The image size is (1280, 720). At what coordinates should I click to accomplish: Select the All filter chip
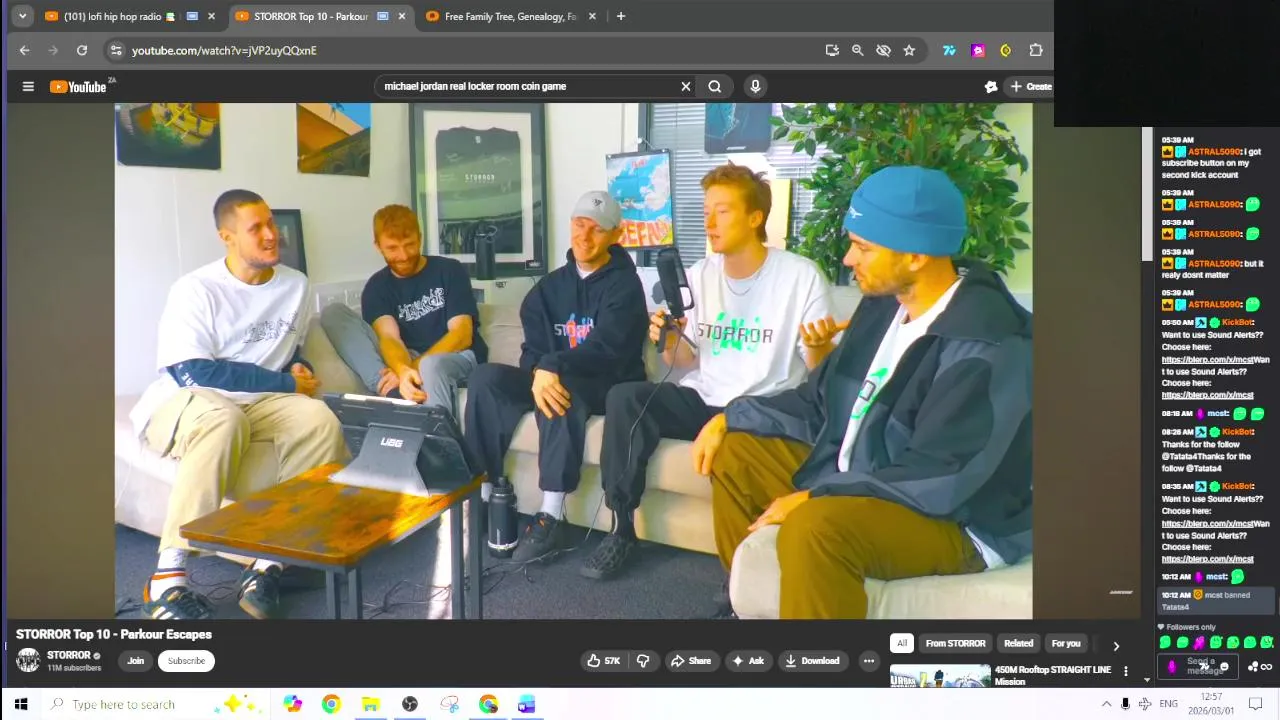pyautogui.click(x=902, y=644)
